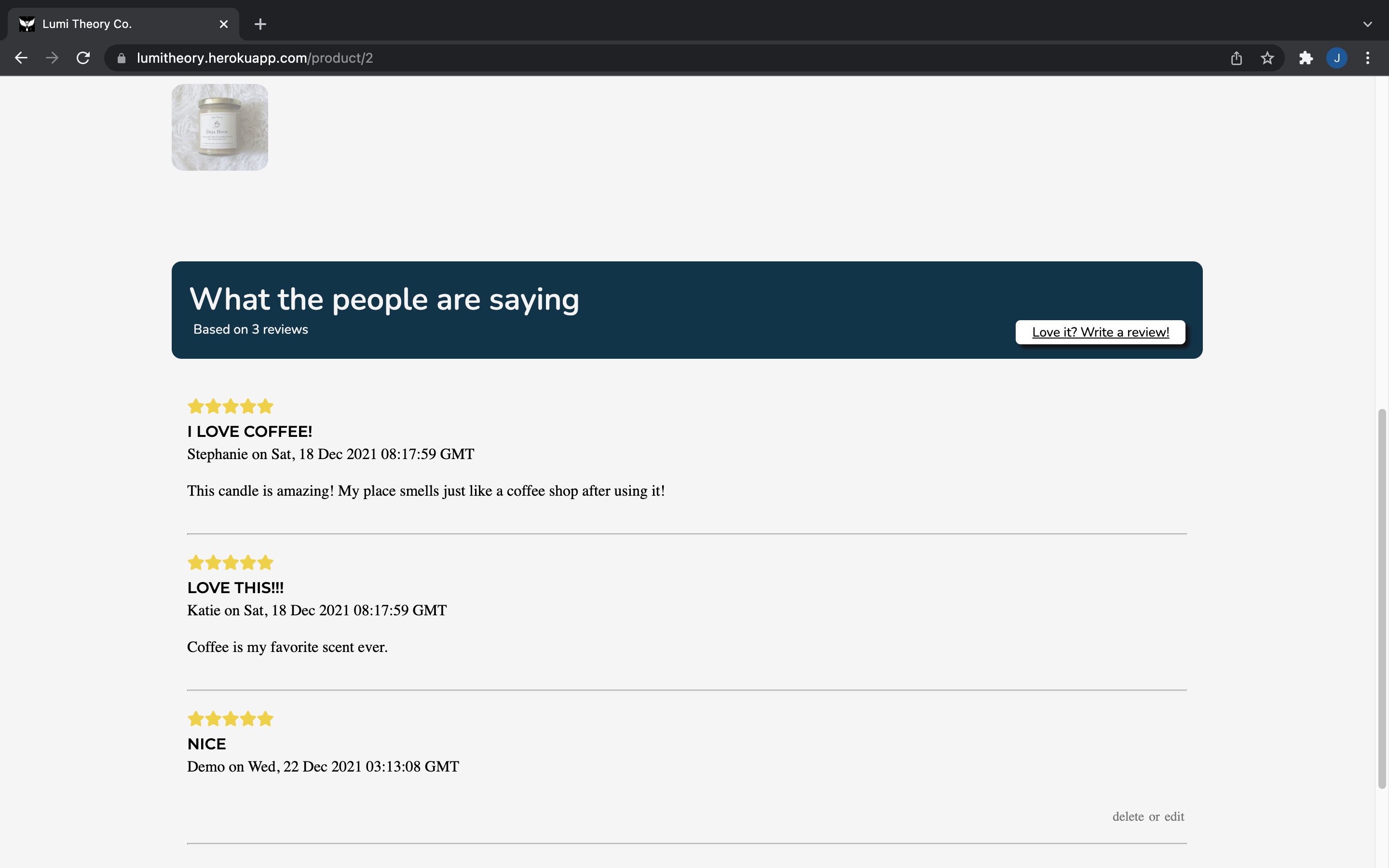1389x868 pixels.
Task: Click the site lock icon
Action: click(x=121, y=58)
